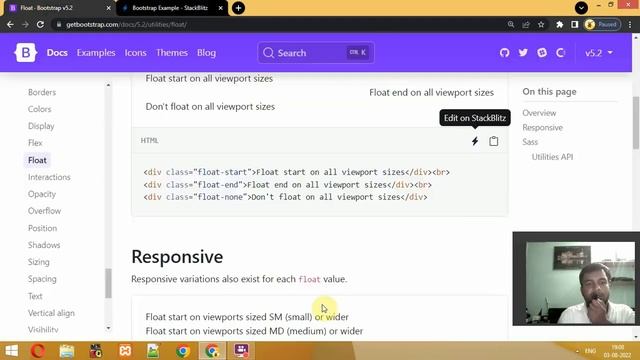The height and width of the screenshot is (360, 640).
Task: Open Sizing in the sidebar
Action: pos(39,262)
